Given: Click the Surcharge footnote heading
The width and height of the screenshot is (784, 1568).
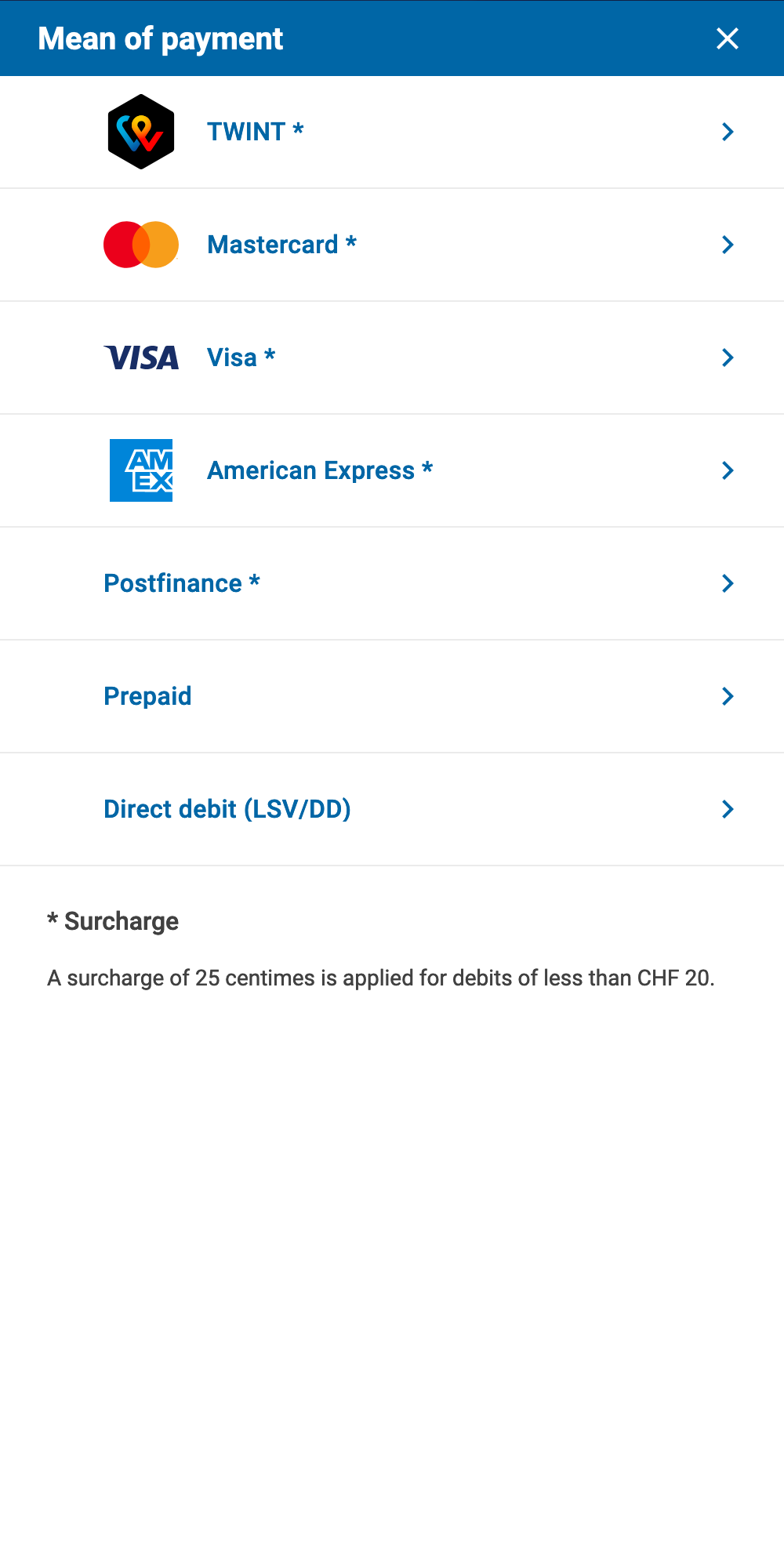Looking at the screenshot, I should click(x=113, y=921).
